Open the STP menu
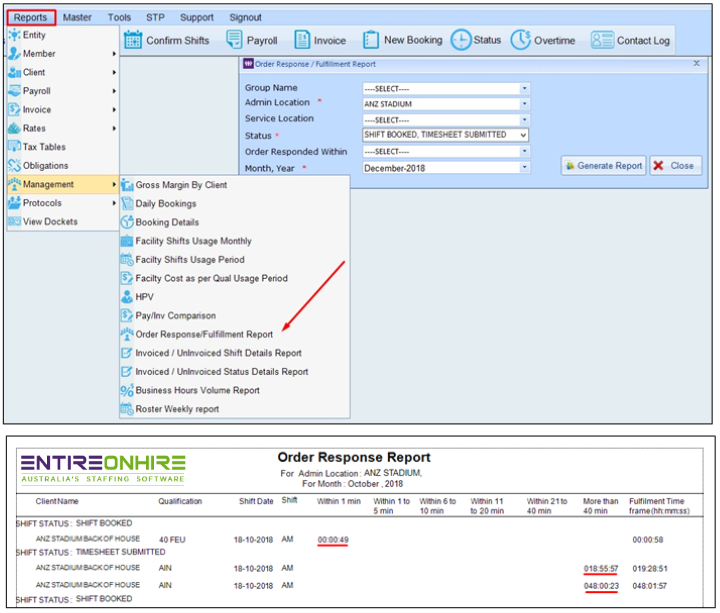This screenshot has height=613, width=720. point(155,17)
